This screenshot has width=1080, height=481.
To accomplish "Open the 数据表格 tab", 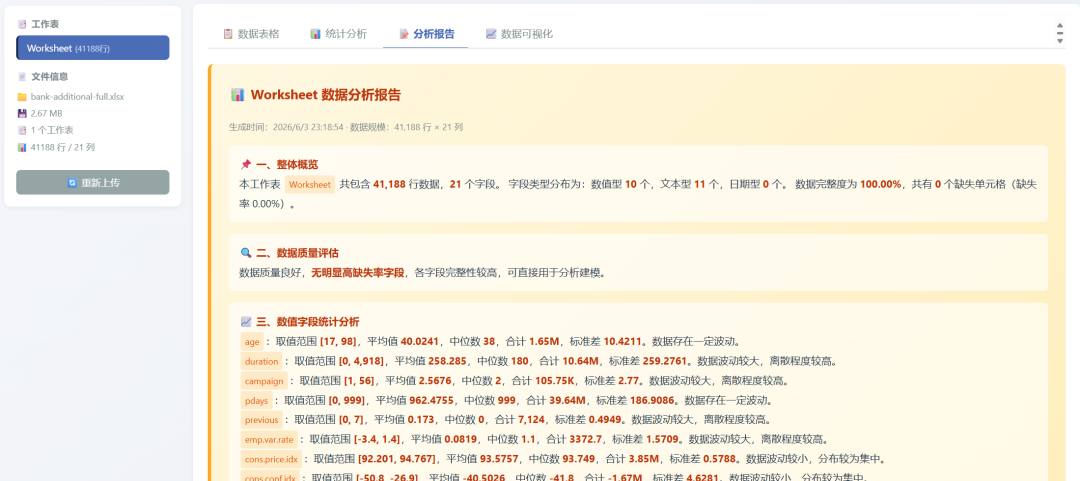I will click(251, 34).
